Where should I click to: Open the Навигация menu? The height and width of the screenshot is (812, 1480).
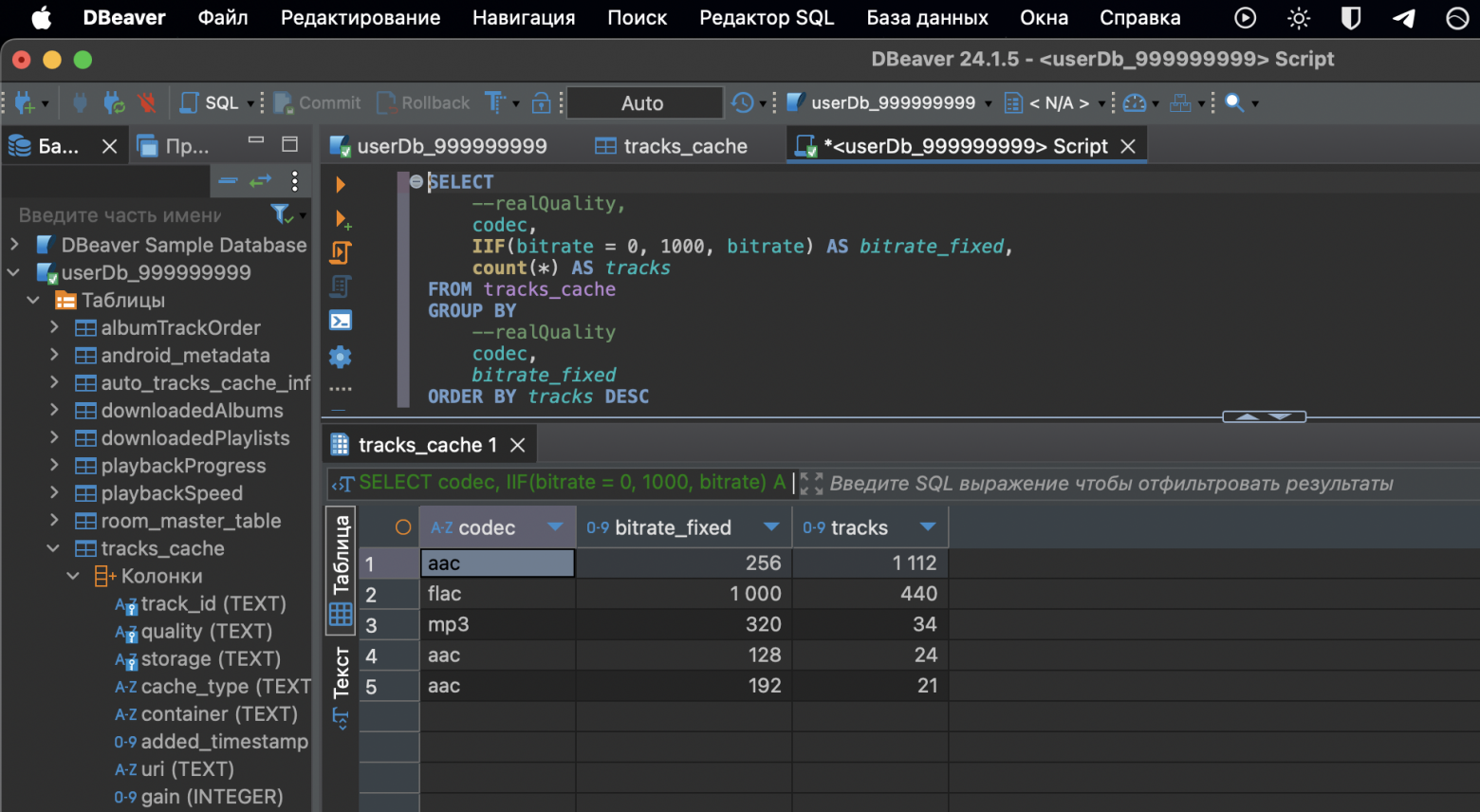click(x=524, y=18)
